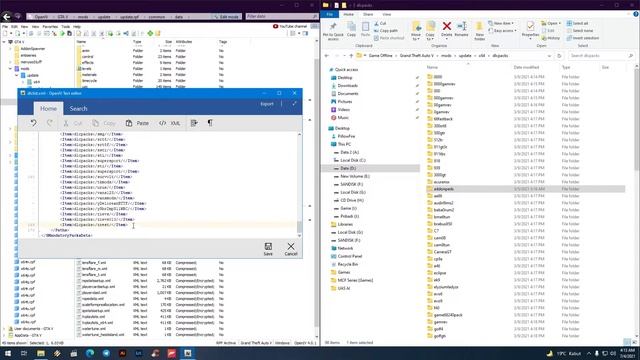This screenshot has width=640, height=360.
Task: Open Downloads in Explorer Quick access
Action: [348, 86]
